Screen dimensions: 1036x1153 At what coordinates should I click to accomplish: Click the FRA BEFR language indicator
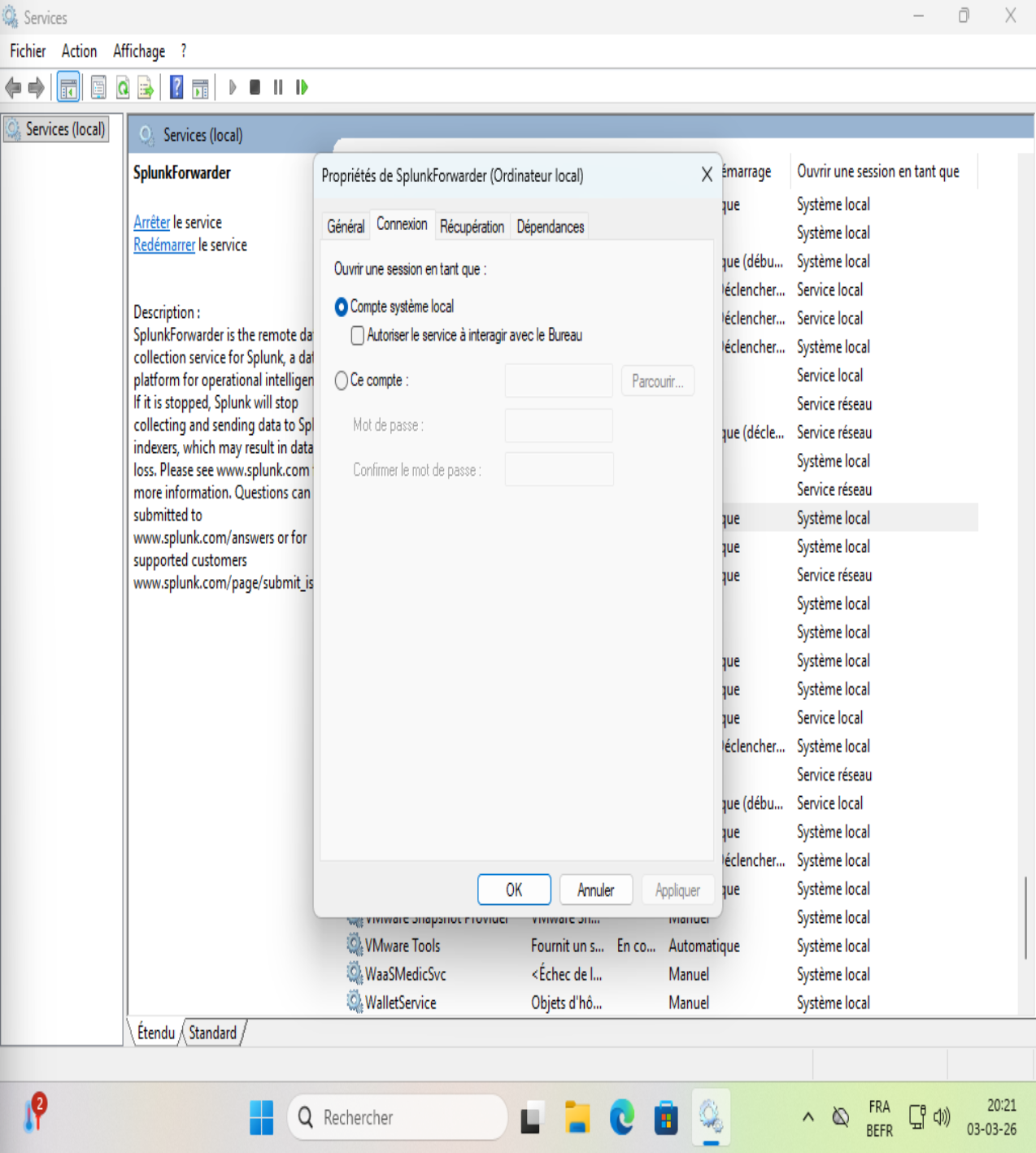click(879, 1118)
